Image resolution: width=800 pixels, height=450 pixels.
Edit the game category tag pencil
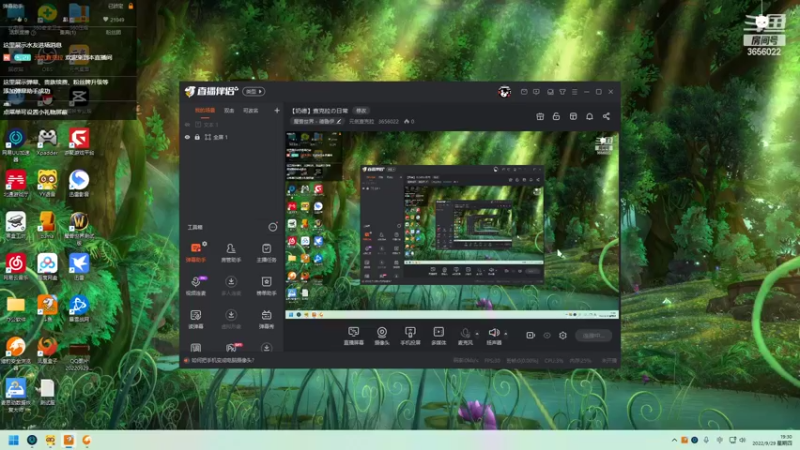click(339, 121)
